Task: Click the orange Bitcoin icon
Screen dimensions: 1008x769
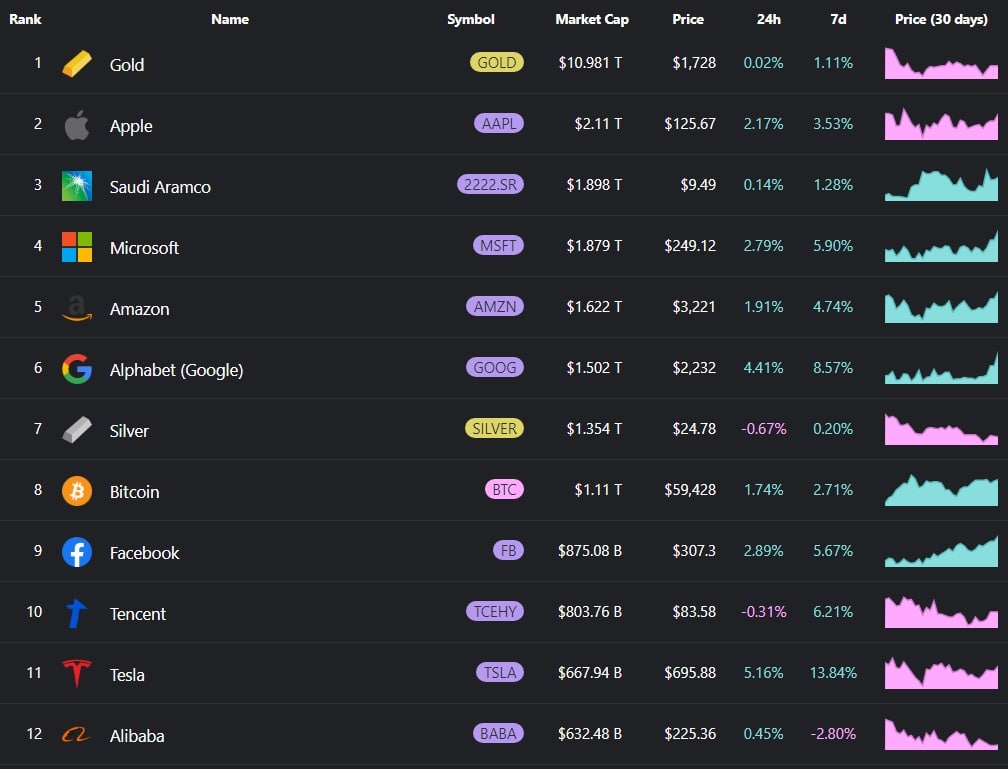Action: click(x=77, y=491)
